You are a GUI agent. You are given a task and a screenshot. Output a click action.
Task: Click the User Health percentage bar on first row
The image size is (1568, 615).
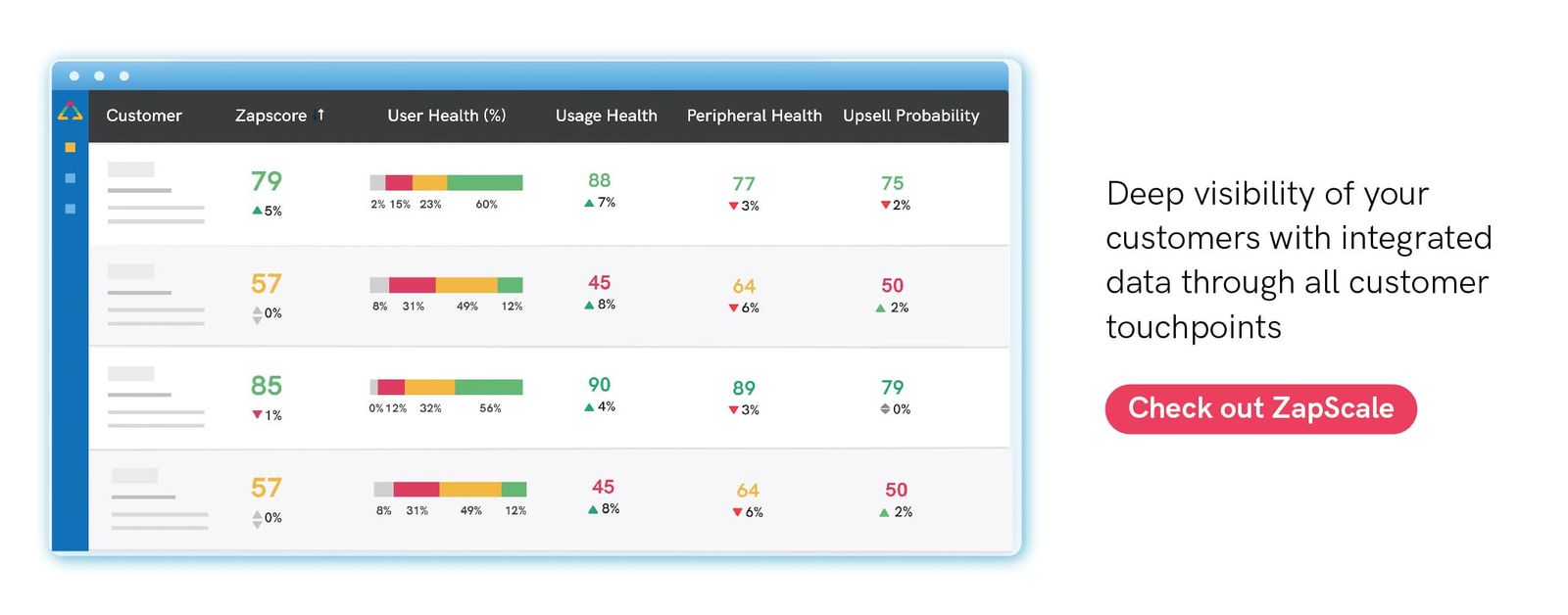pyautogui.click(x=446, y=181)
